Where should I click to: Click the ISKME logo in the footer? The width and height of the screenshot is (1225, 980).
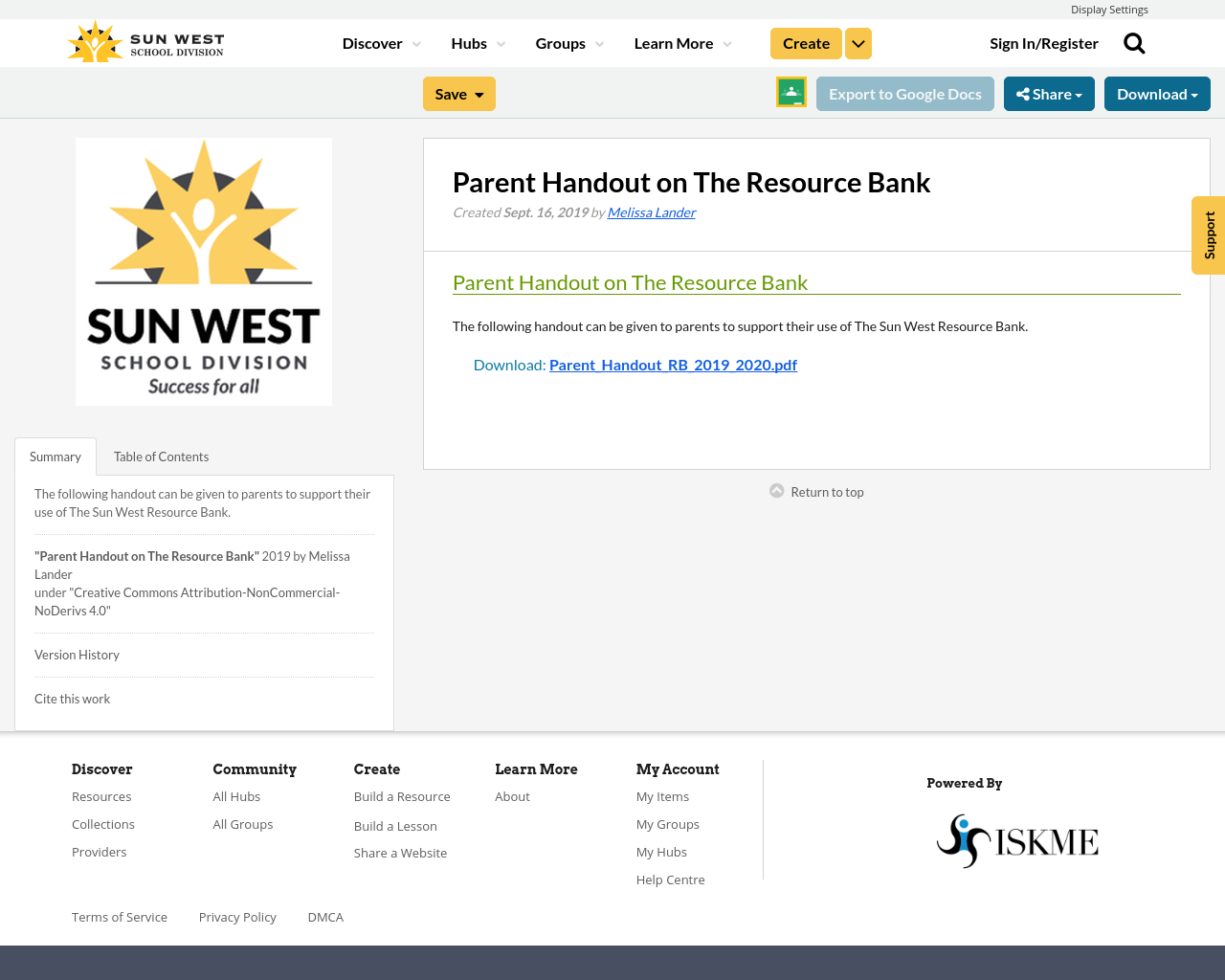pyautogui.click(x=1017, y=838)
